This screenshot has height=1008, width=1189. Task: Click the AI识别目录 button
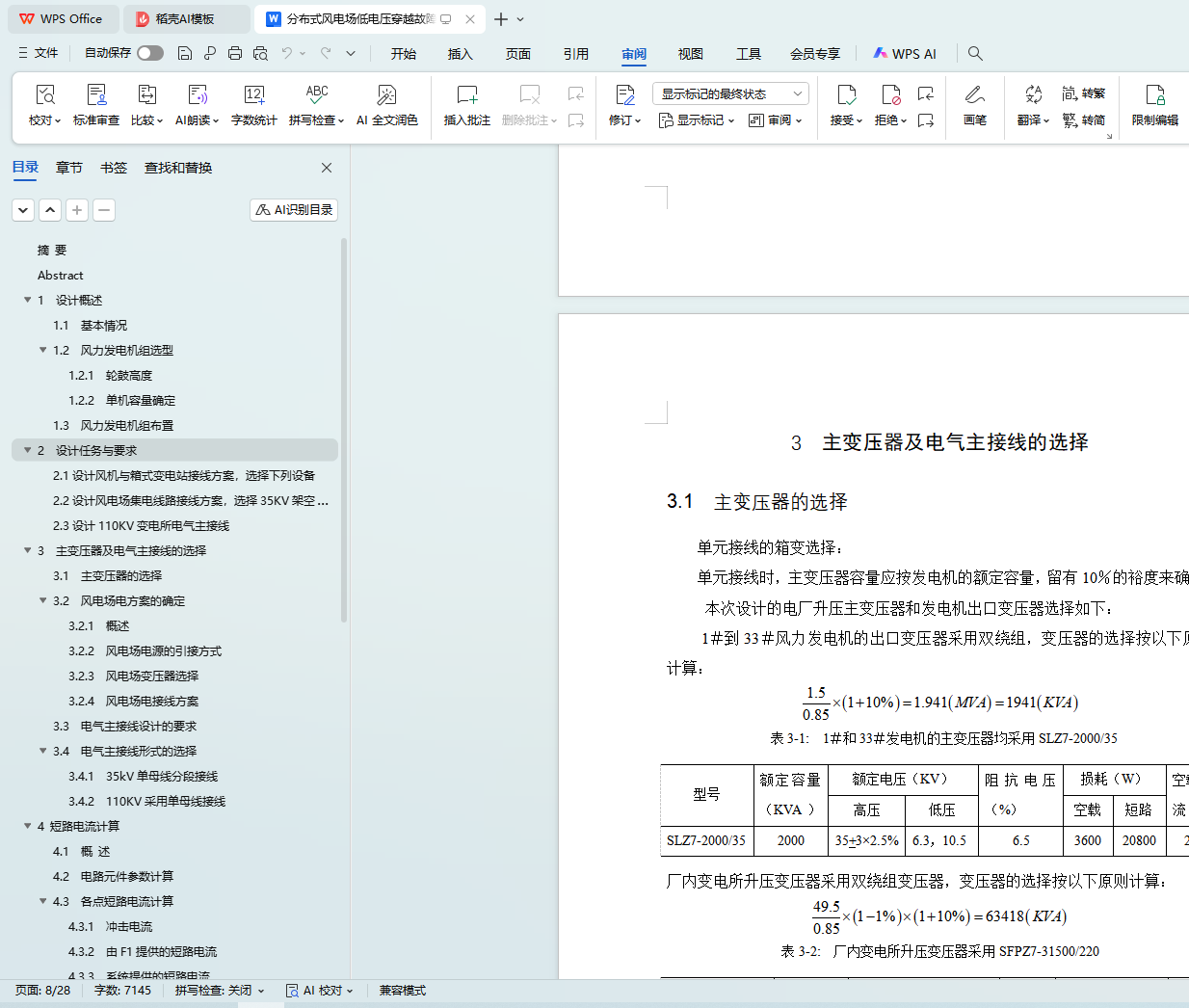pyautogui.click(x=294, y=210)
